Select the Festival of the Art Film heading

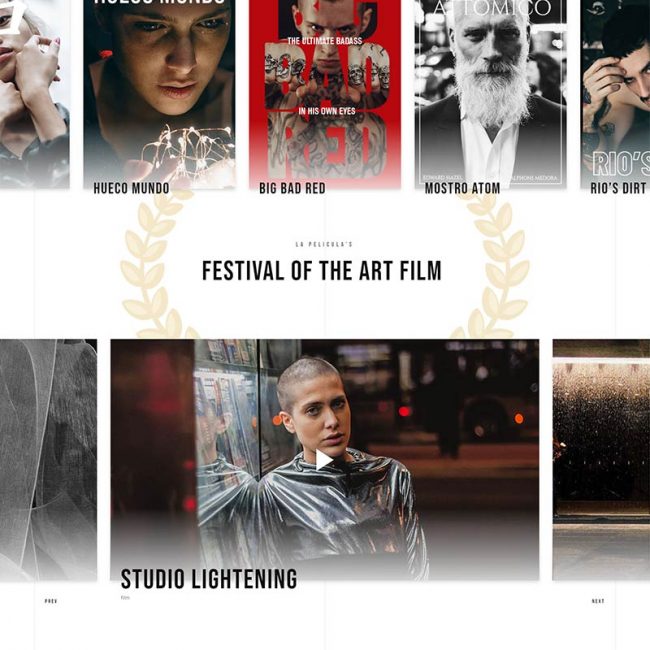(x=322, y=271)
